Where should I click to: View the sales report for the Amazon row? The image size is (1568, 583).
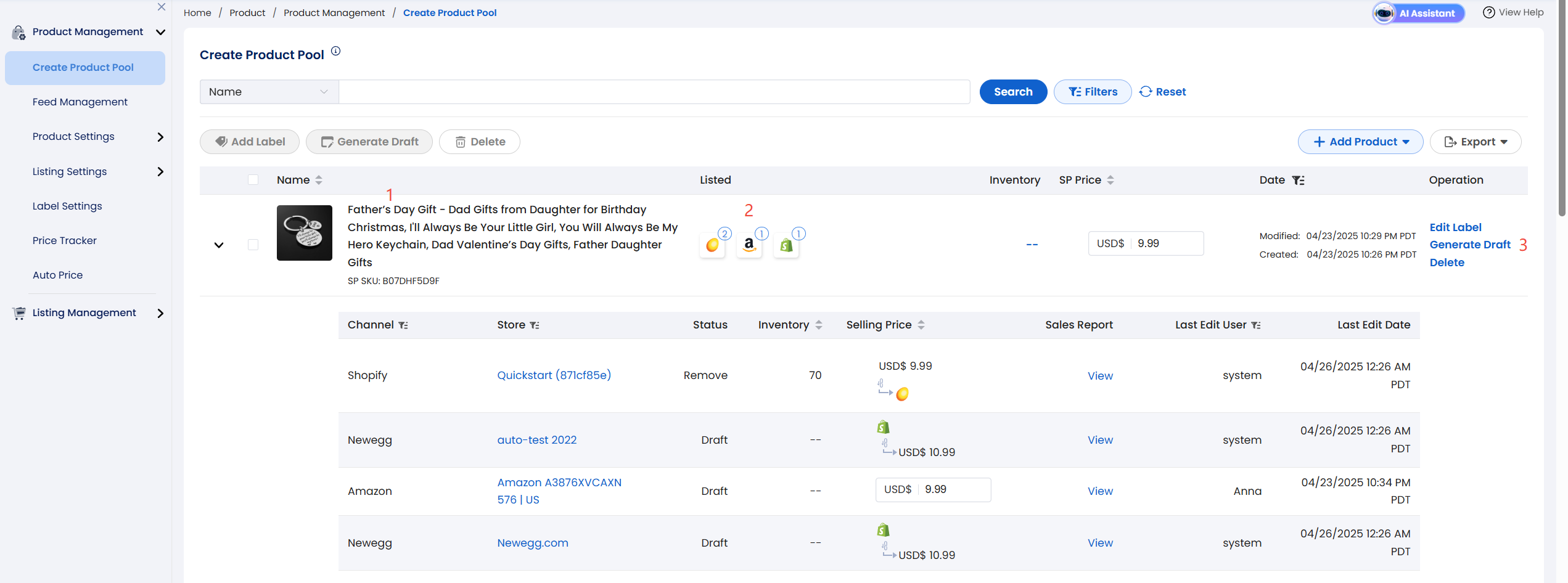pyautogui.click(x=1100, y=491)
